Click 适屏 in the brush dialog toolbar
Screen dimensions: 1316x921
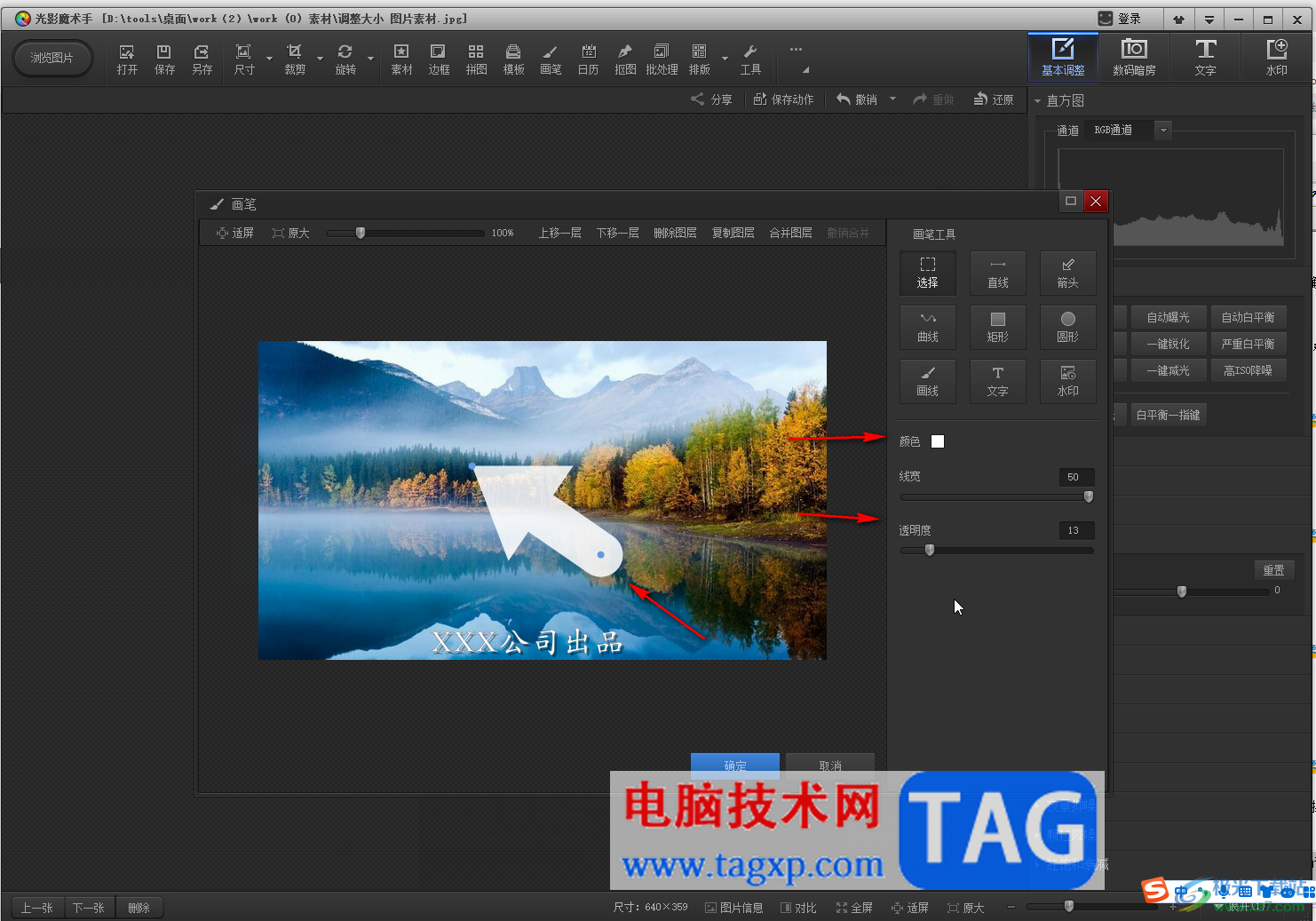pyautogui.click(x=234, y=233)
